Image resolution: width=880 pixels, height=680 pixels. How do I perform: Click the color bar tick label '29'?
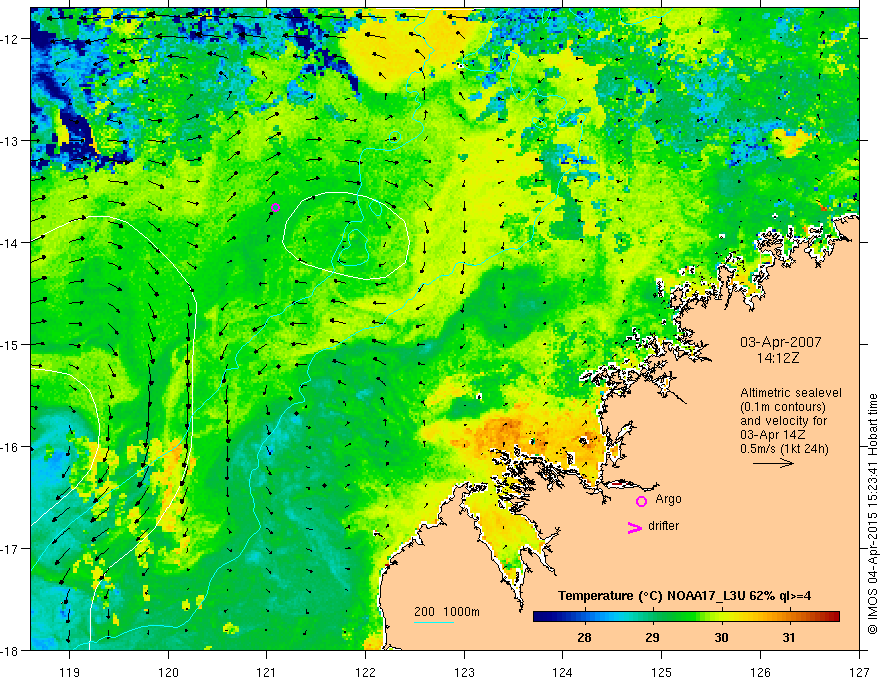point(652,637)
